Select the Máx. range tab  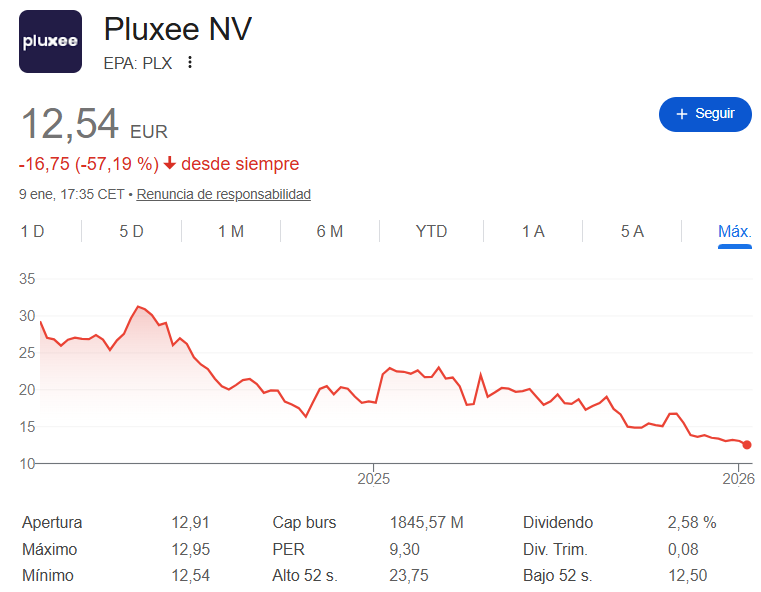tap(734, 232)
